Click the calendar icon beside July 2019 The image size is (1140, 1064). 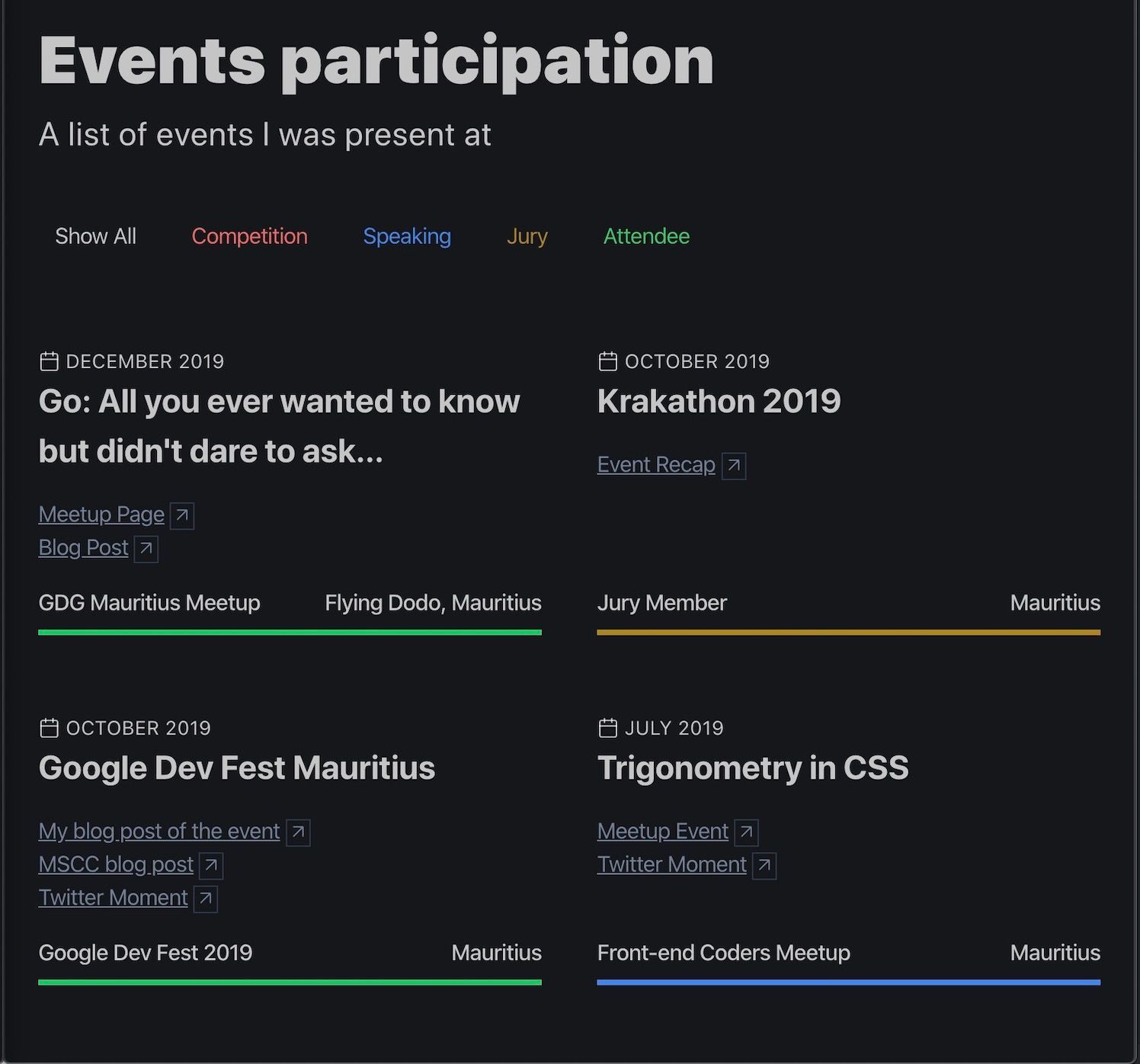coord(607,728)
